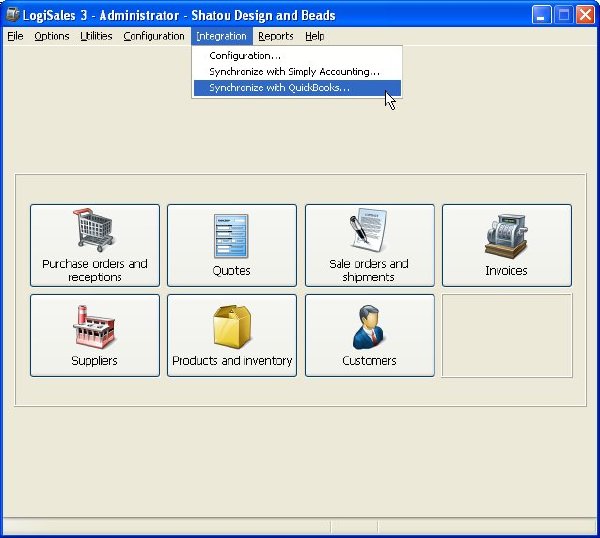
Task: Open the Help menu
Action: [x=315, y=36]
